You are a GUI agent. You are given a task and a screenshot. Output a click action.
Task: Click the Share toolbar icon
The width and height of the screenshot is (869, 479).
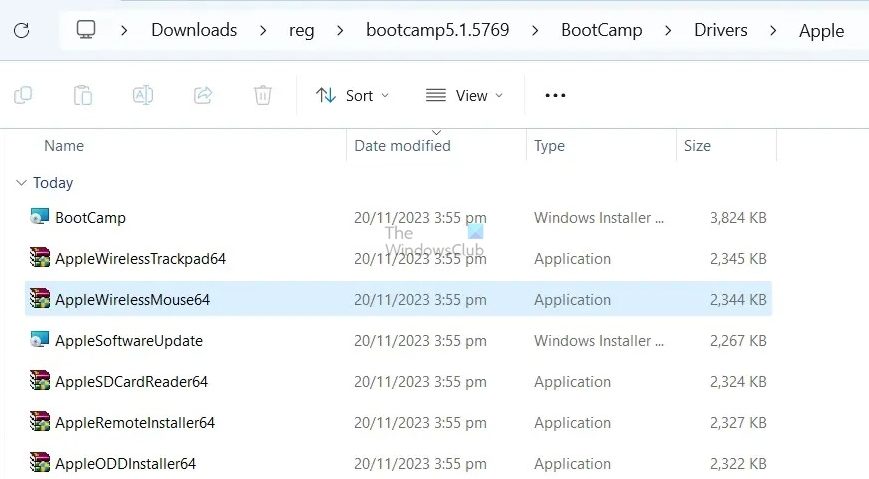[203, 95]
